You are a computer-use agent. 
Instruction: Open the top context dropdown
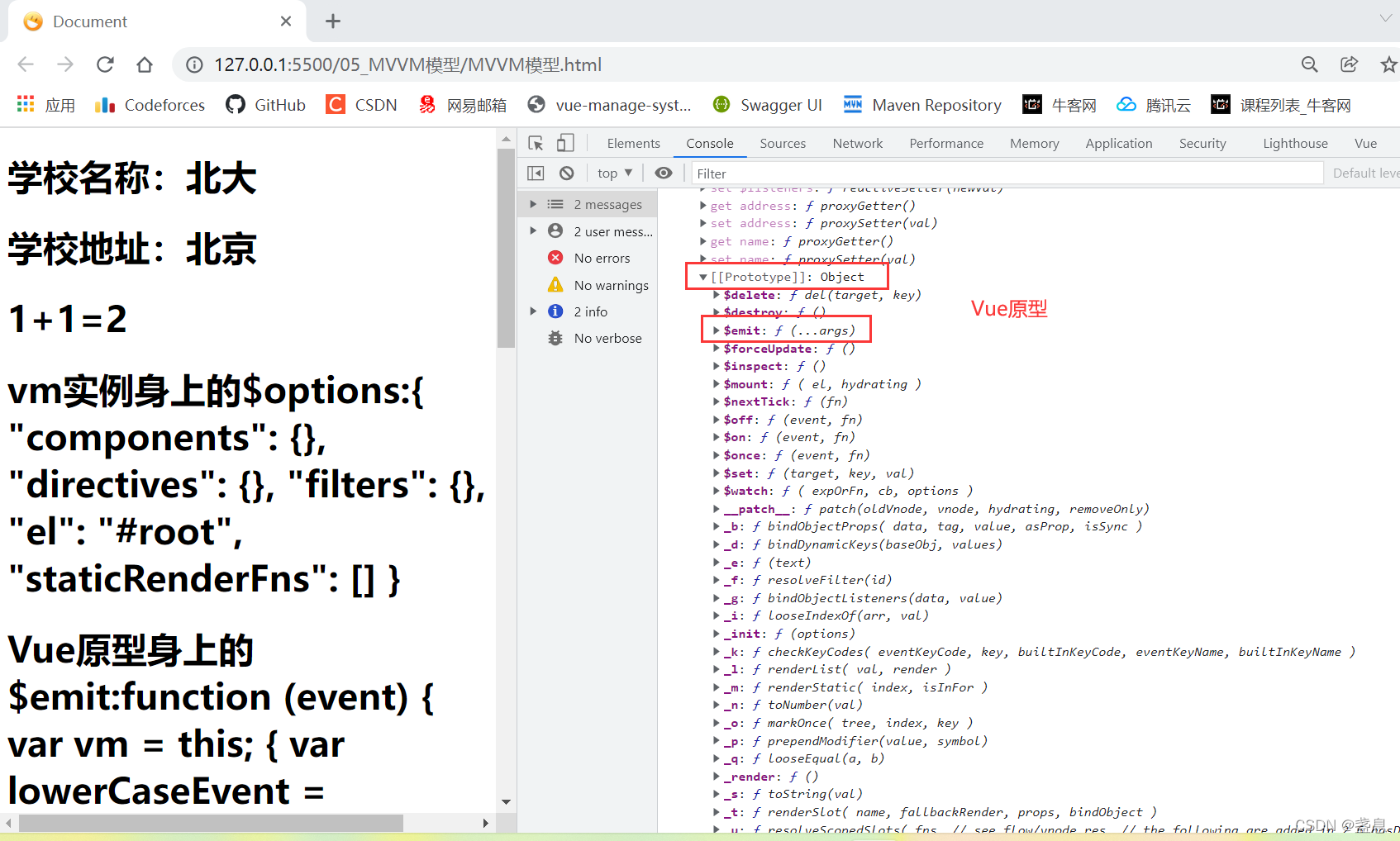pos(615,173)
